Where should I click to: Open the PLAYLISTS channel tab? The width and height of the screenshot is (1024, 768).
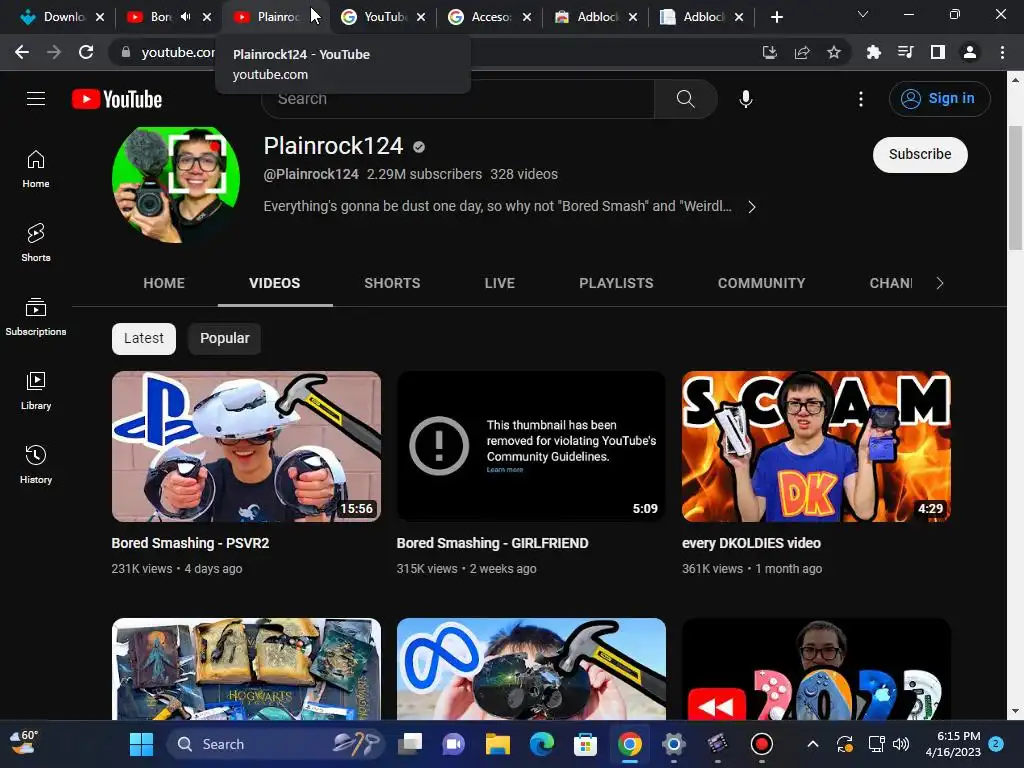[616, 283]
